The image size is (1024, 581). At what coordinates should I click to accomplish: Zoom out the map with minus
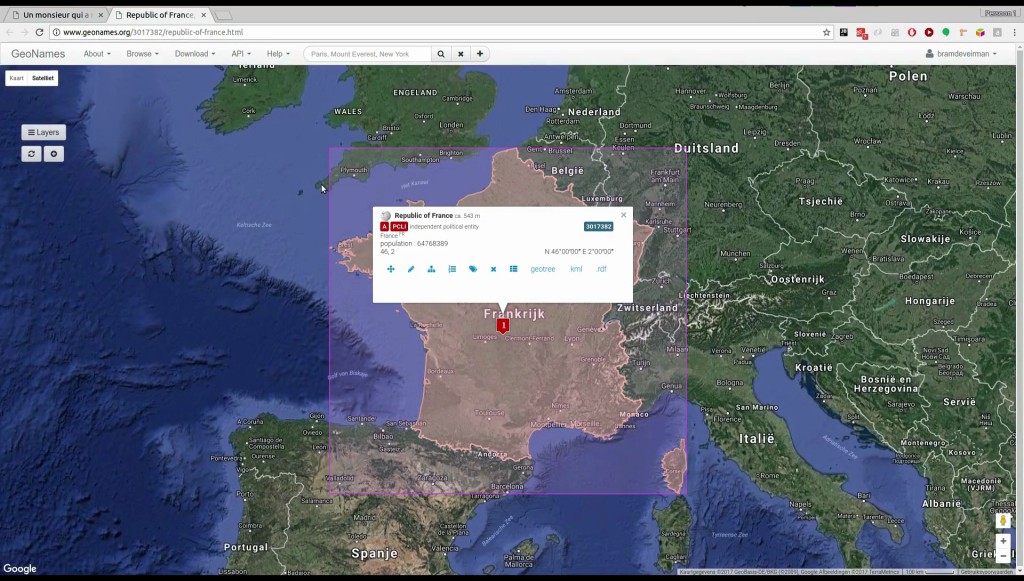tap(1003, 556)
